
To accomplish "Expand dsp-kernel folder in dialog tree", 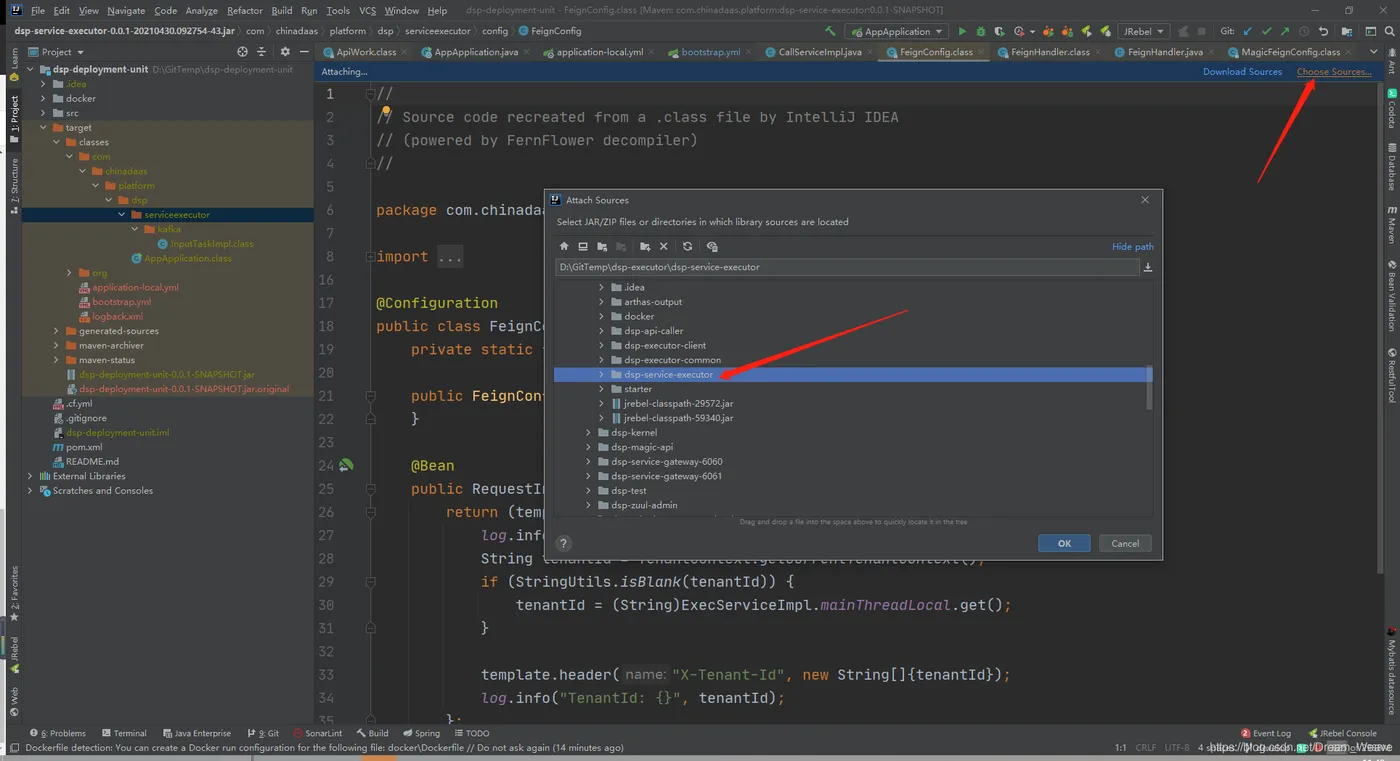I will click(x=588, y=433).
